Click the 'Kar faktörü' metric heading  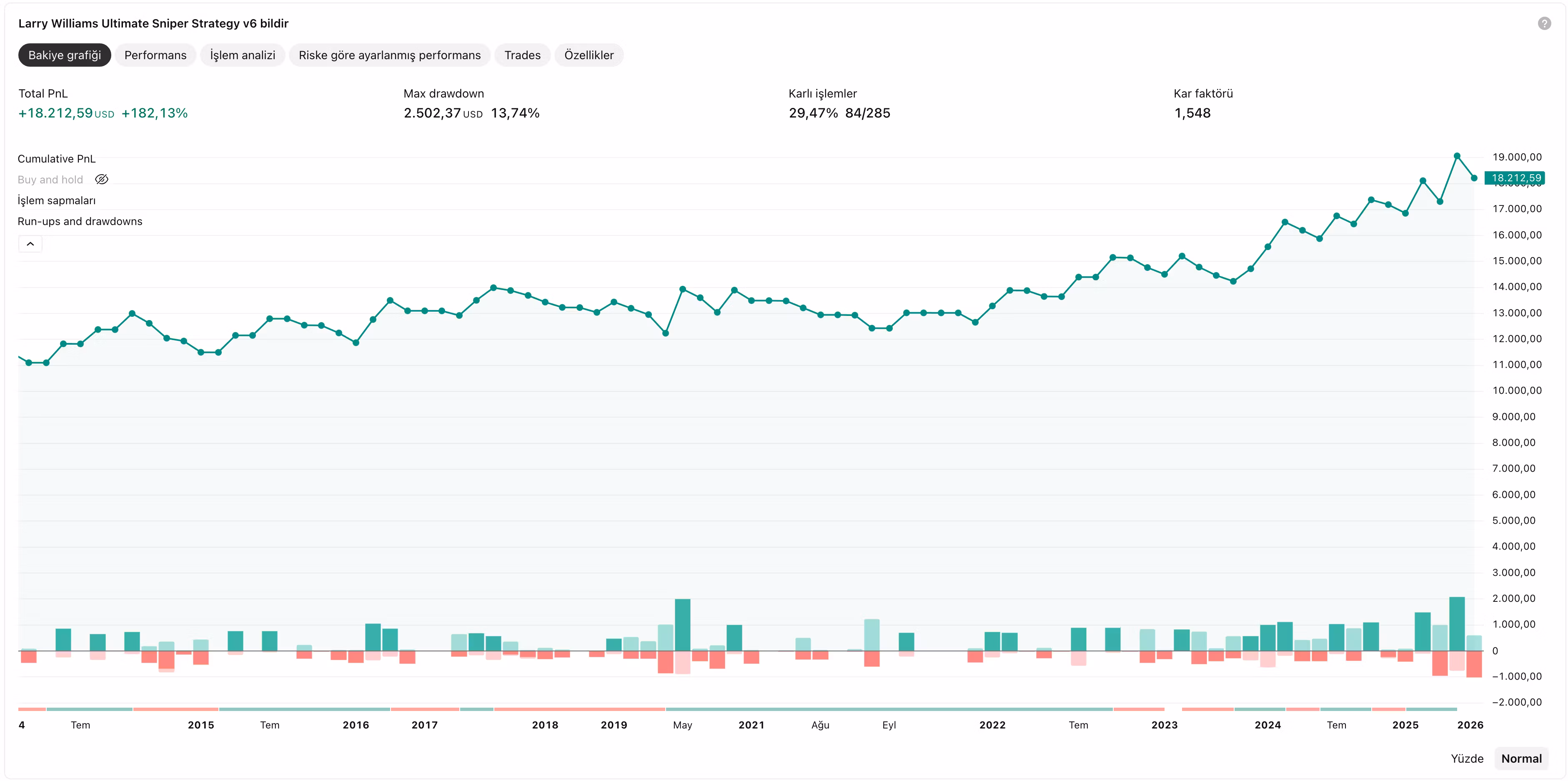1203,94
